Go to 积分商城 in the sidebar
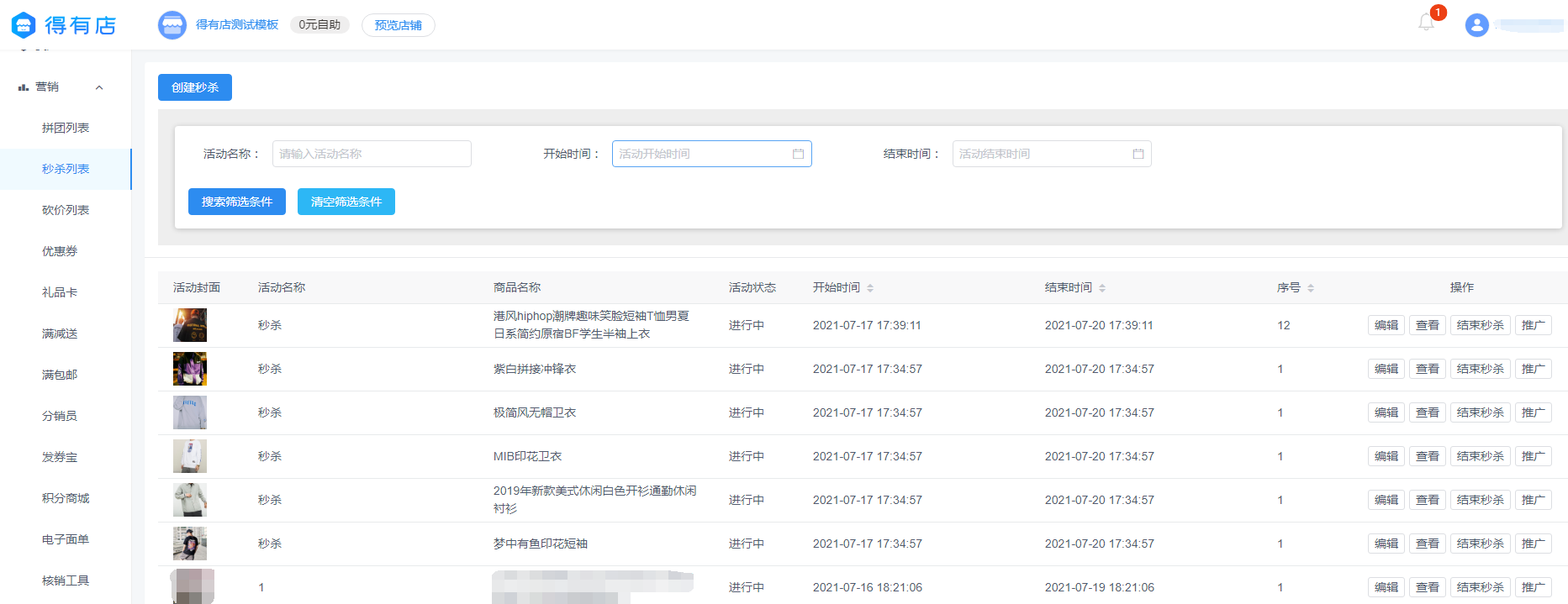 click(x=66, y=498)
